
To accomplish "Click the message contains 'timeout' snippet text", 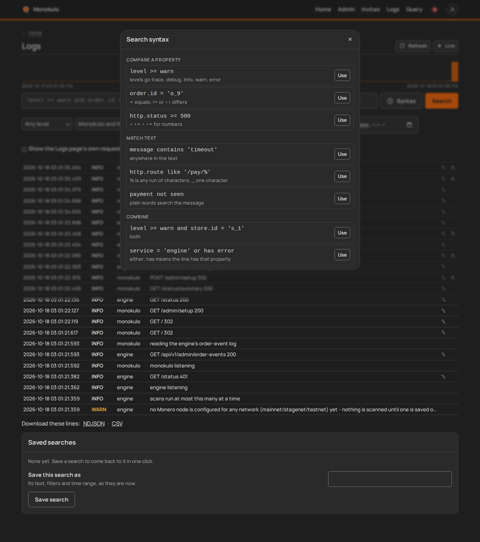I will pyautogui.click(x=173, y=150).
